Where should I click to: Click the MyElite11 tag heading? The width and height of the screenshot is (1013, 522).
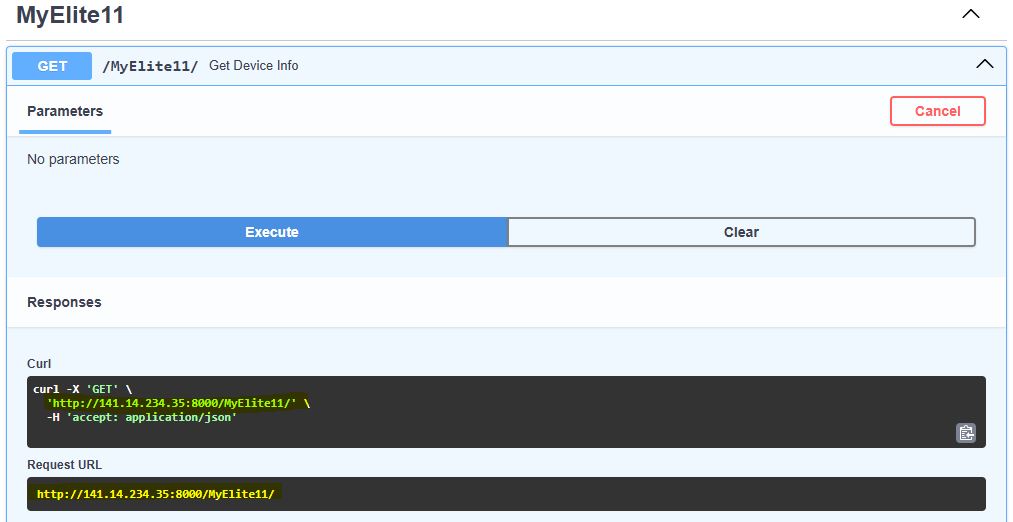70,16
